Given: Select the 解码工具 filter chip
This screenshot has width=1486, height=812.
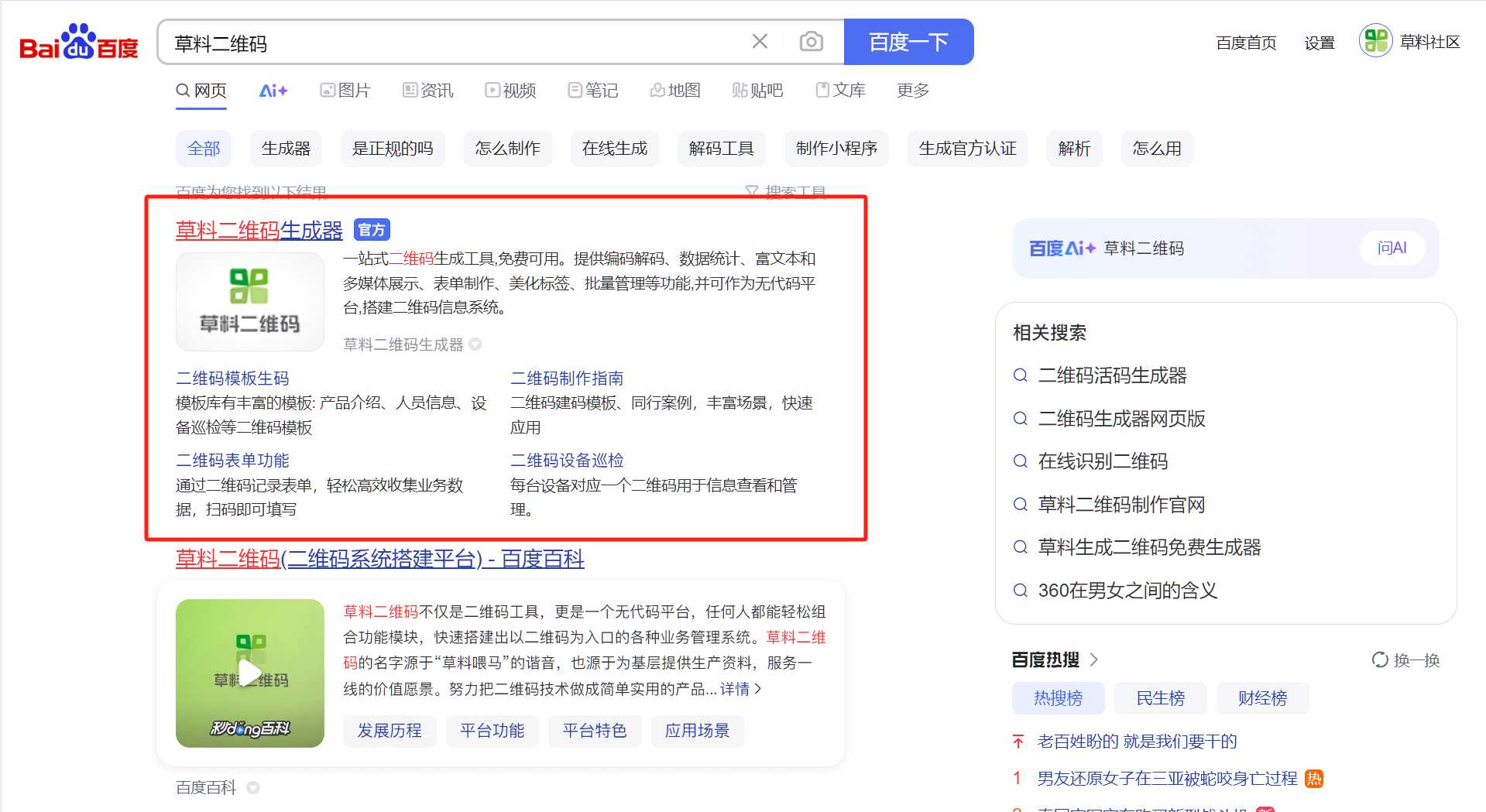Looking at the screenshot, I should [722, 149].
